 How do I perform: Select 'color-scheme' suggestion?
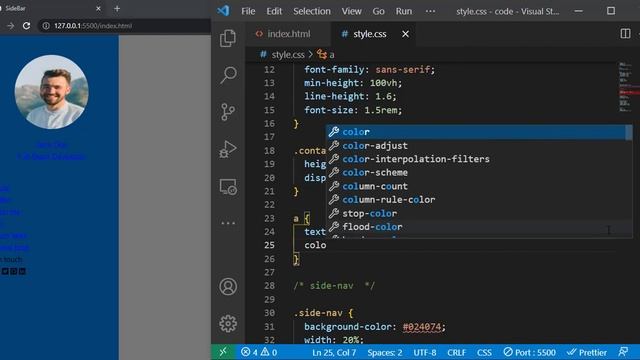(x=476, y=173)
